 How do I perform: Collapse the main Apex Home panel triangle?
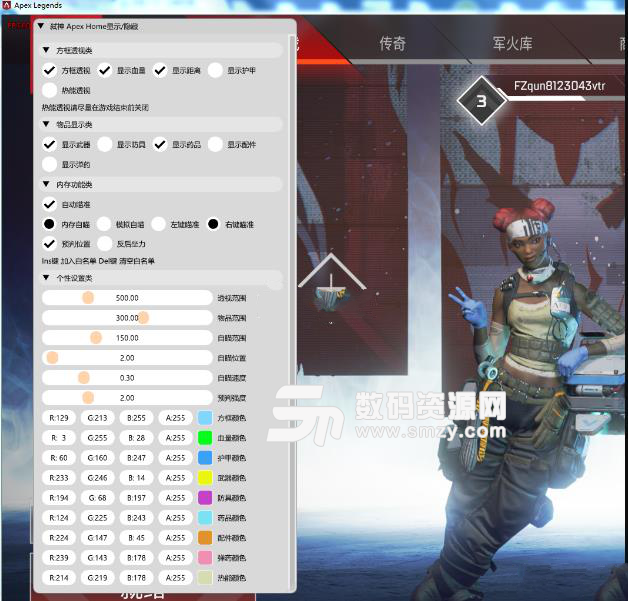coord(40,26)
